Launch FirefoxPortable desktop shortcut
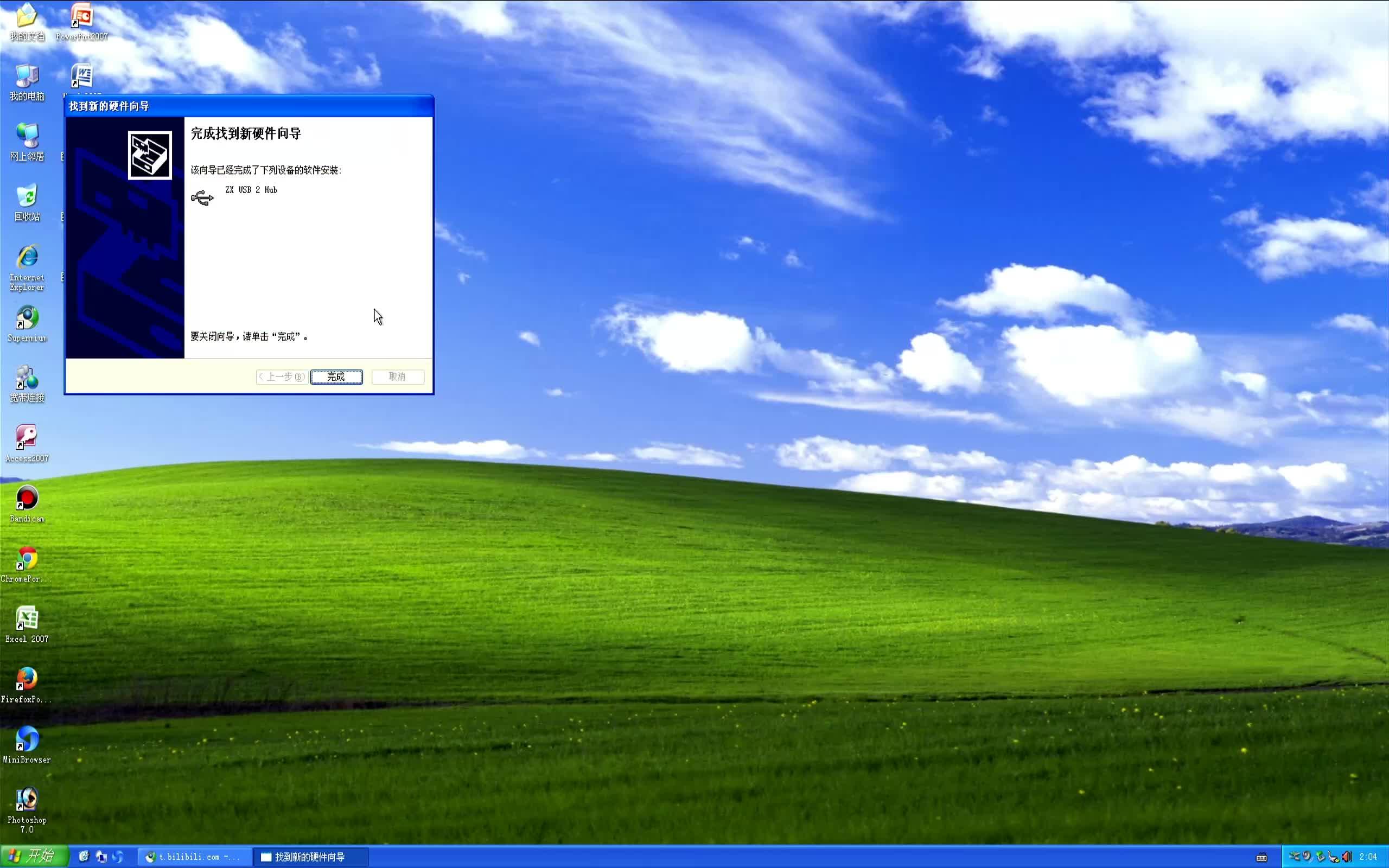 pyautogui.click(x=27, y=679)
